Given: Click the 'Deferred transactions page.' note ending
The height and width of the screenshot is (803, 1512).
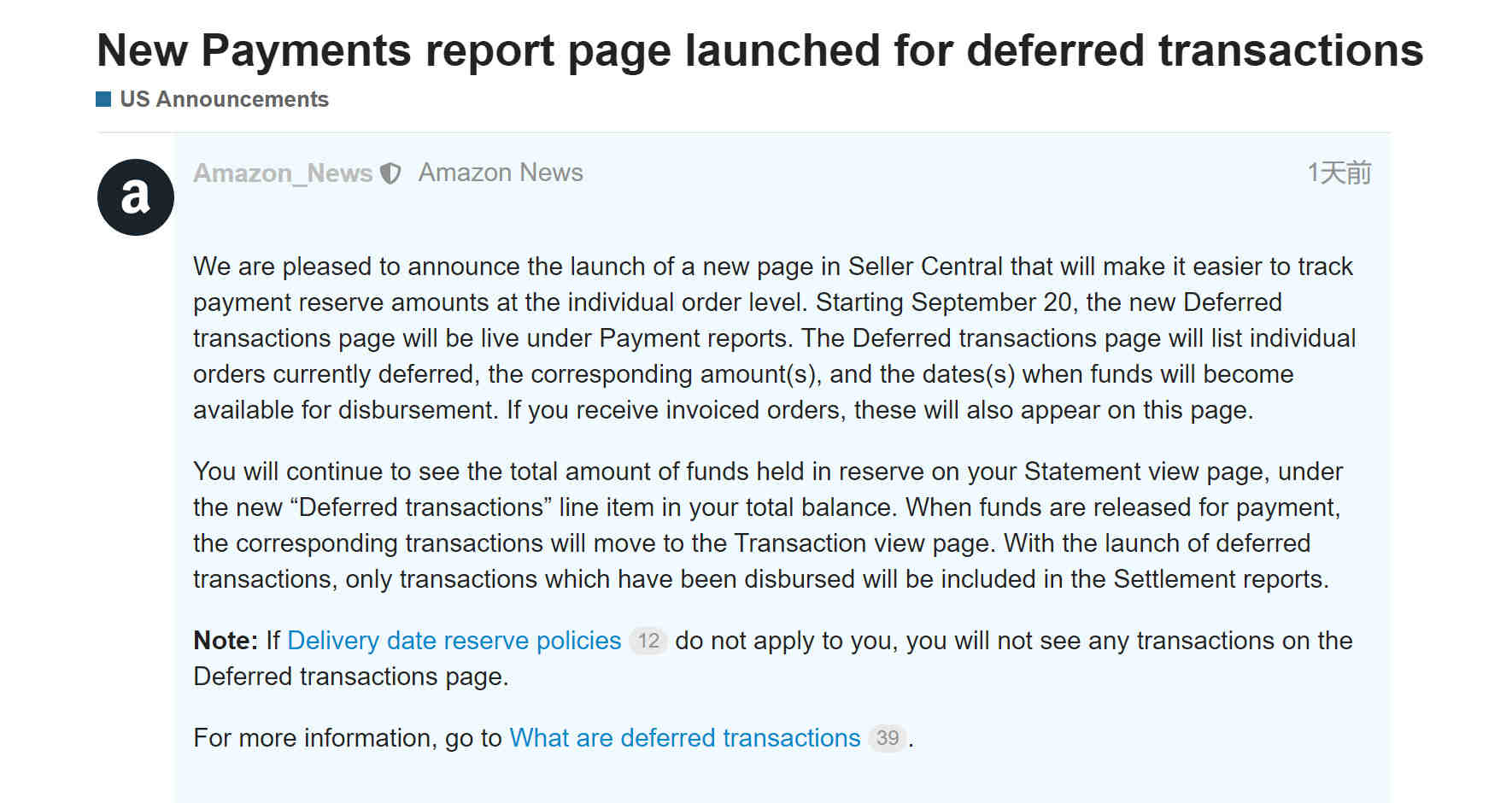Looking at the screenshot, I should 351,677.
